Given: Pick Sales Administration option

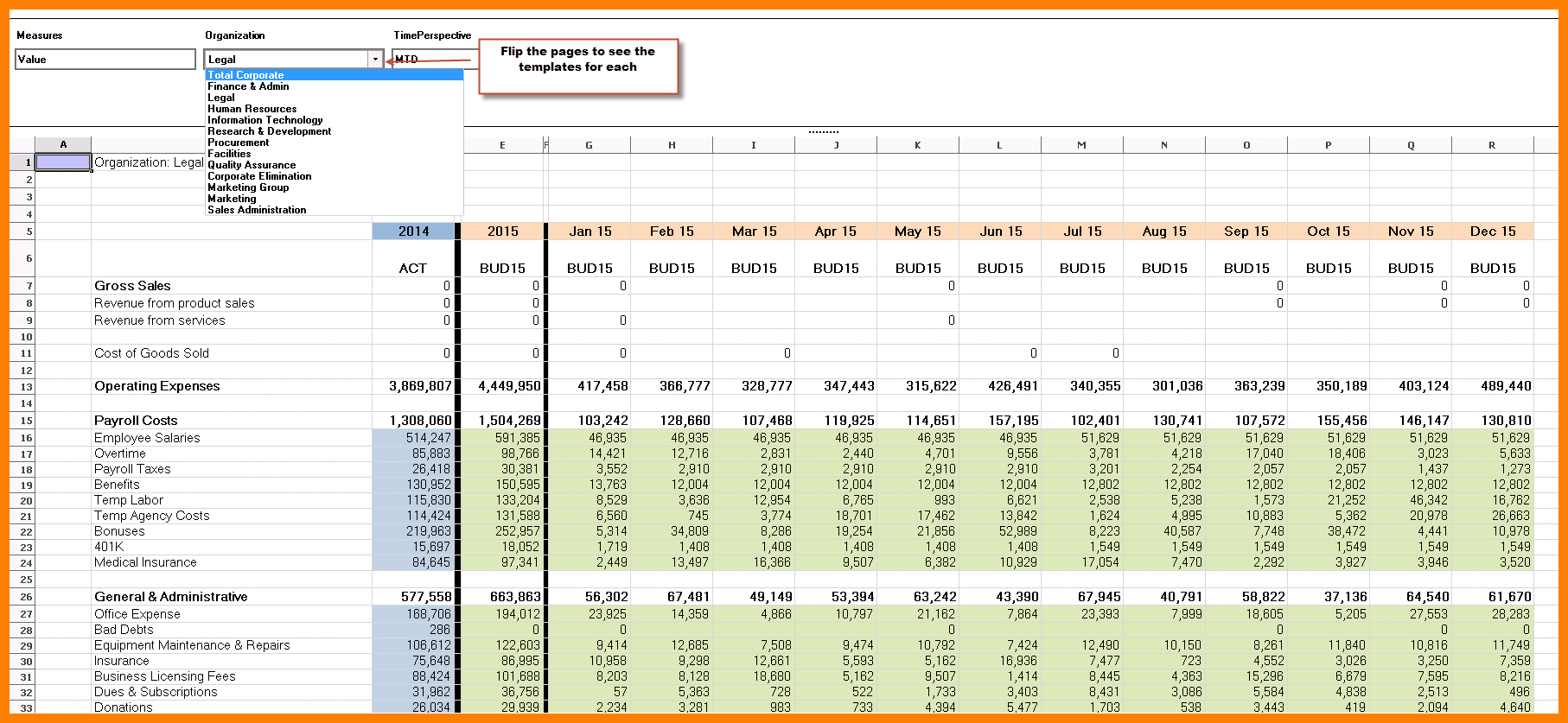Looking at the screenshot, I should click(257, 210).
